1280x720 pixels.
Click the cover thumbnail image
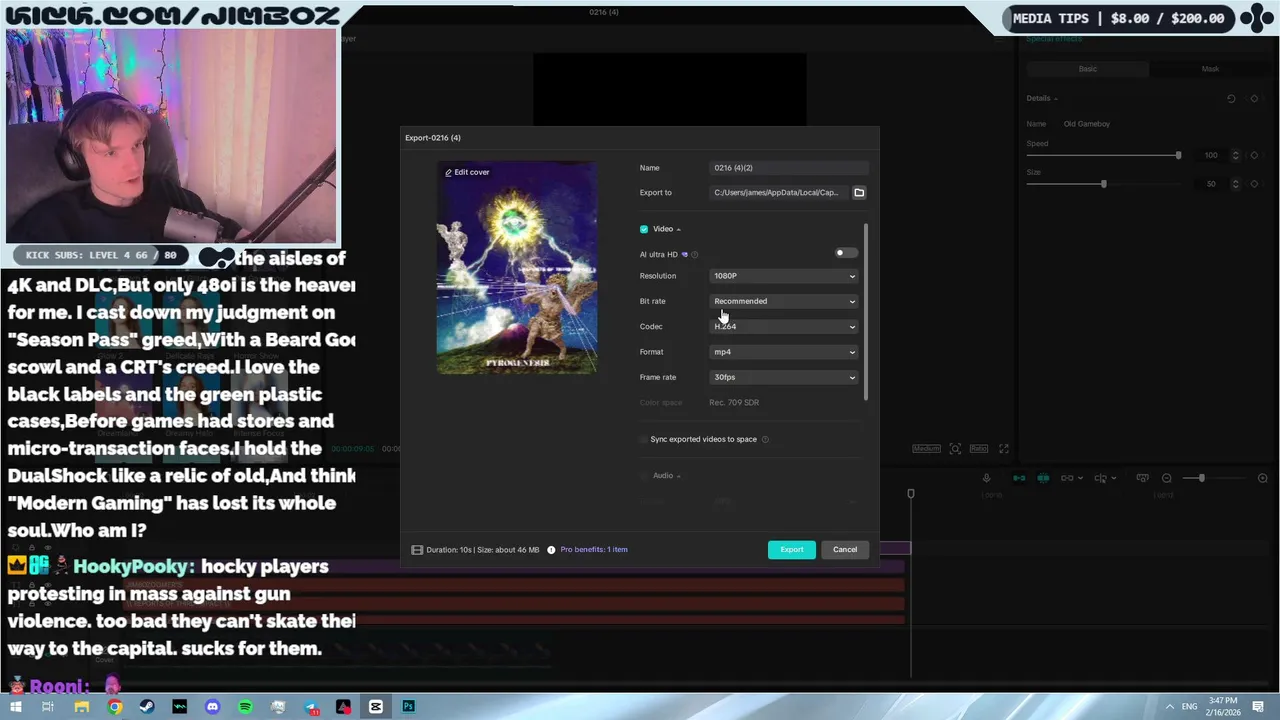pyautogui.click(x=517, y=268)
